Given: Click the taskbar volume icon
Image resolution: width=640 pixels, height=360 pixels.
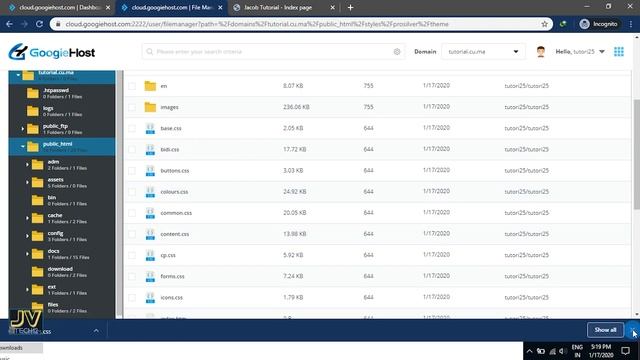Looking at the screenshot, I should tap(562, 351).
